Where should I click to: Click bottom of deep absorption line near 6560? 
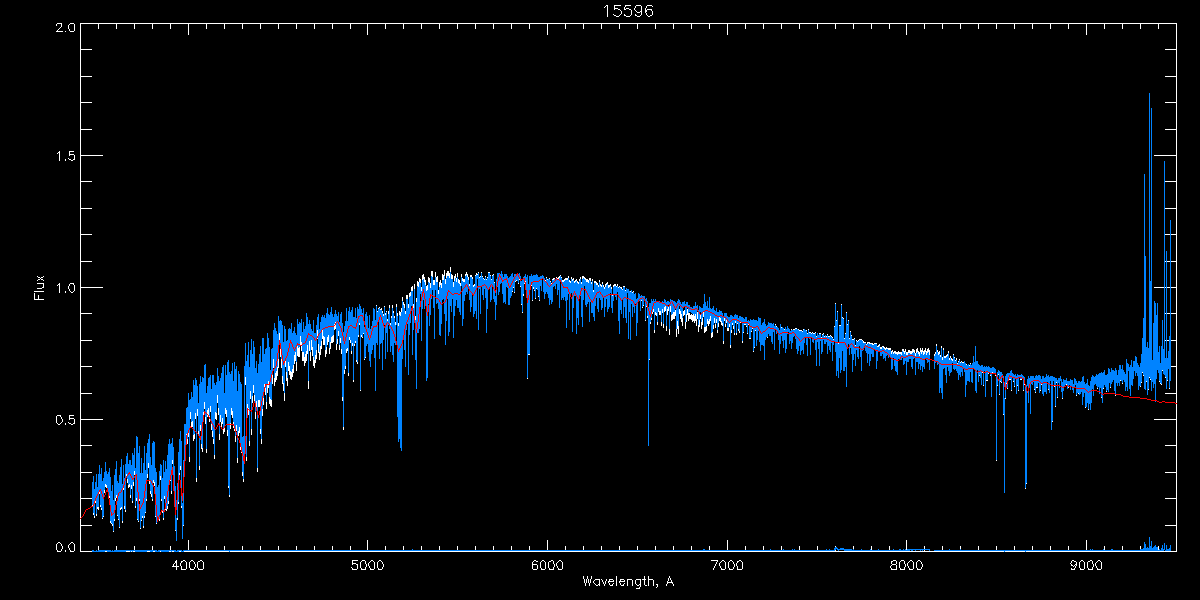(648, 444)
